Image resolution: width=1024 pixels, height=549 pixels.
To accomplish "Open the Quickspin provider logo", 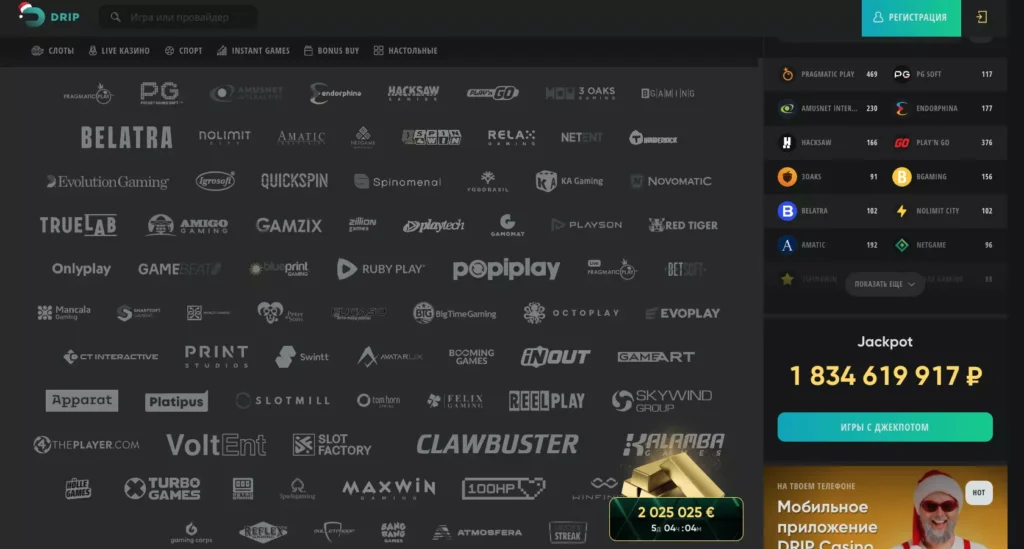I will click(x=294, y=181).
